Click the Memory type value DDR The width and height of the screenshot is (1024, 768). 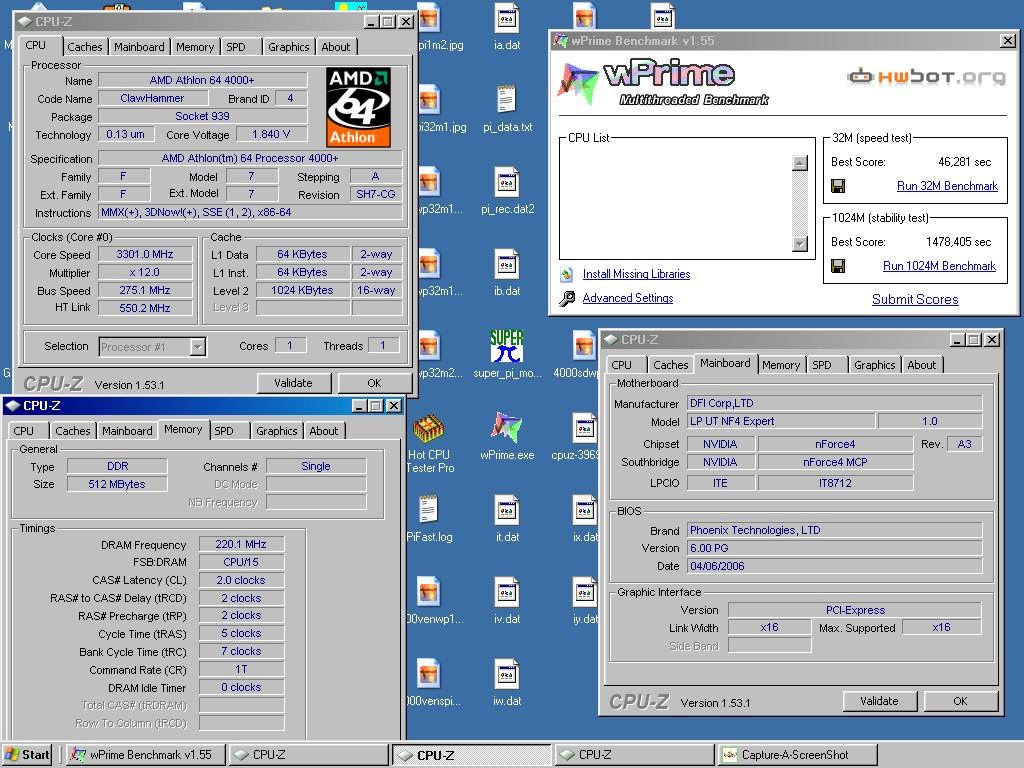[x=118, y=466]
